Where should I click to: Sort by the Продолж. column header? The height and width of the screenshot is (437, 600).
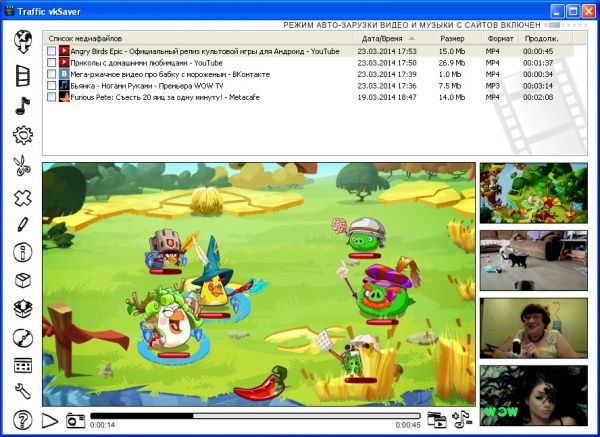click(x=546, y=38)
